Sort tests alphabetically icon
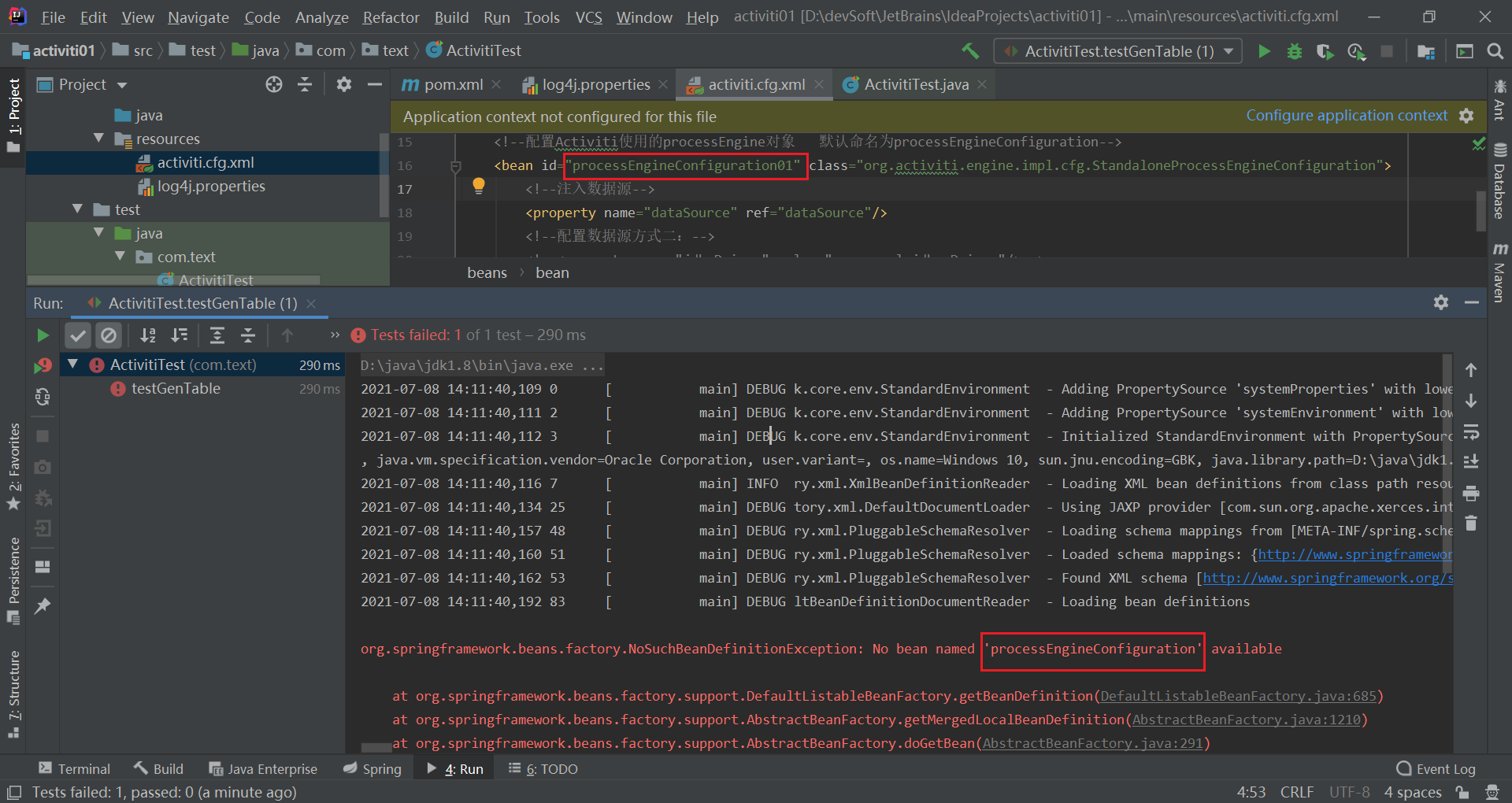Screen dimensions: 1512x803 [x=148, y=335]
